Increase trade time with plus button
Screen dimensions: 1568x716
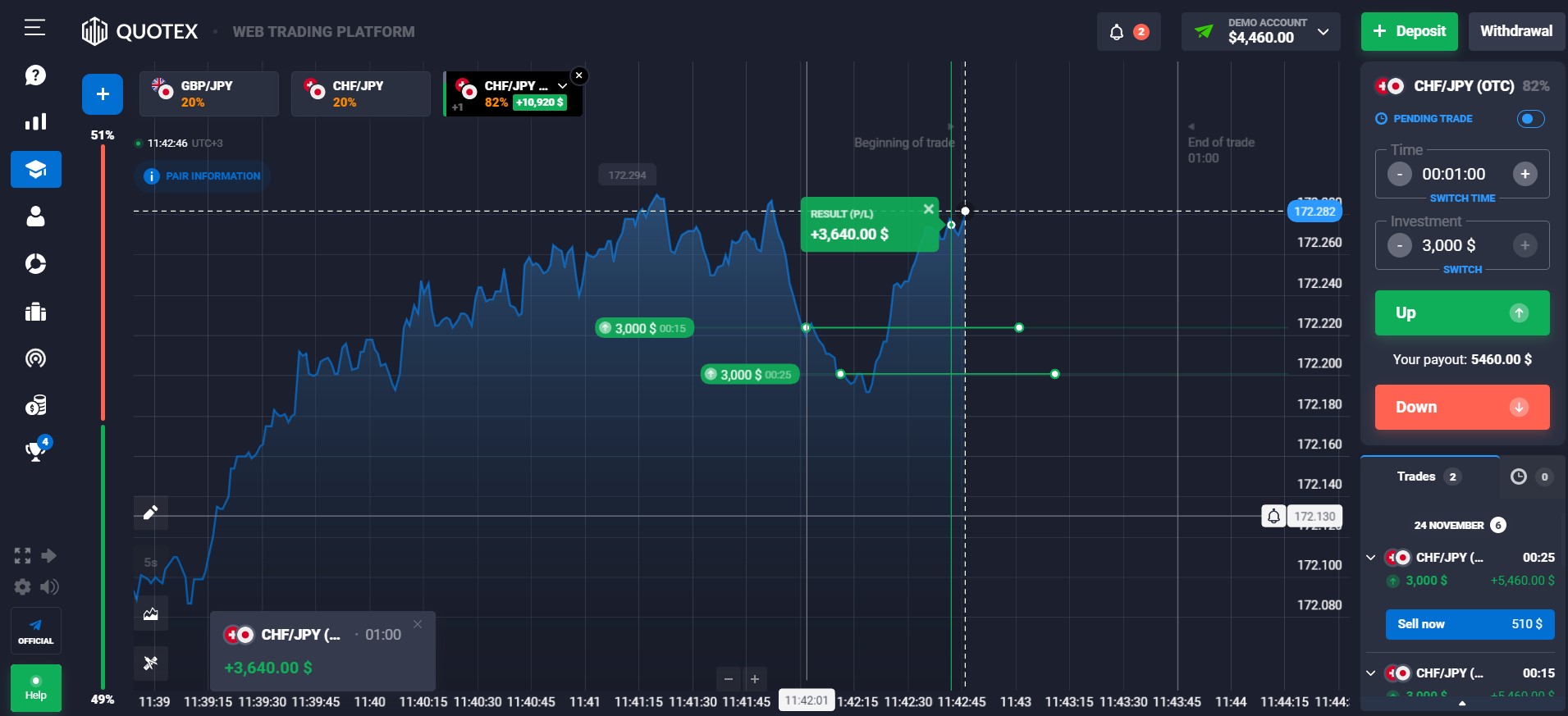click(1525, 174)
